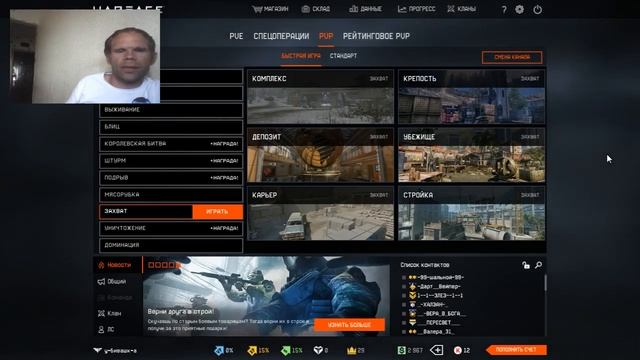Click the news slide indicator squares

164,265
